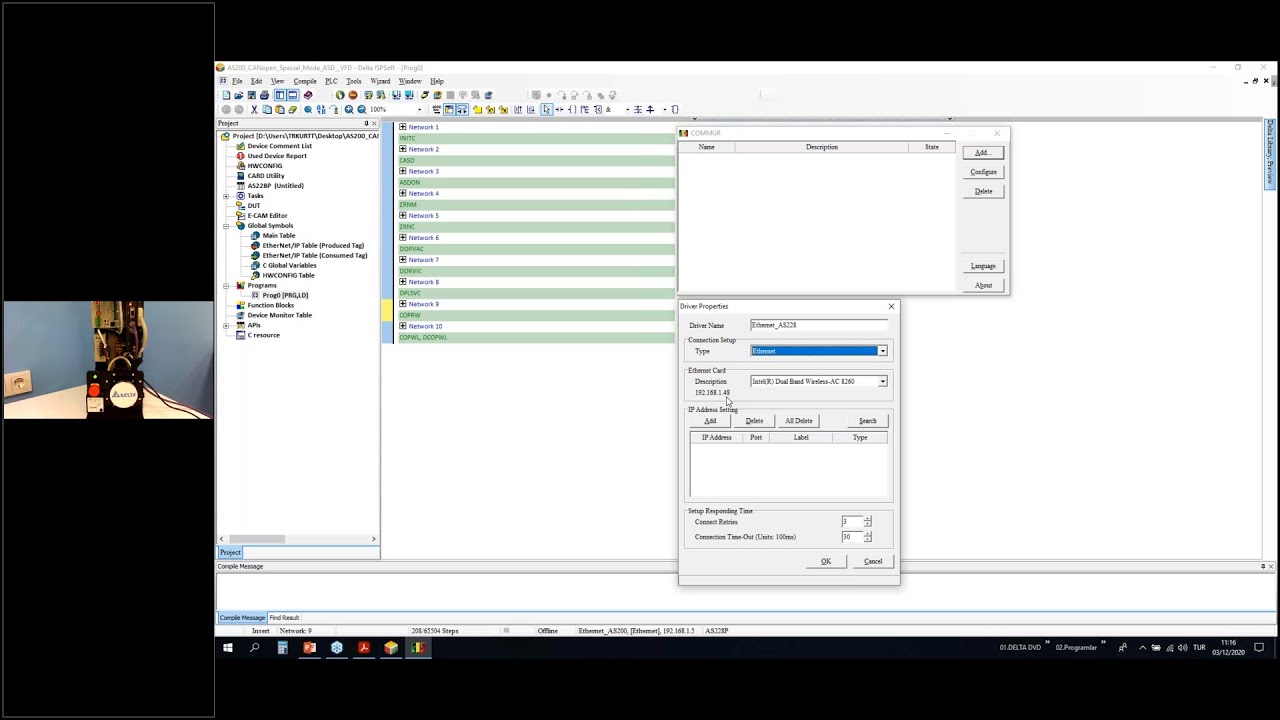The height and width of the screenshot is (720, 1280).
Task: Open the Wizard menu
Action: tap(380, 81)
